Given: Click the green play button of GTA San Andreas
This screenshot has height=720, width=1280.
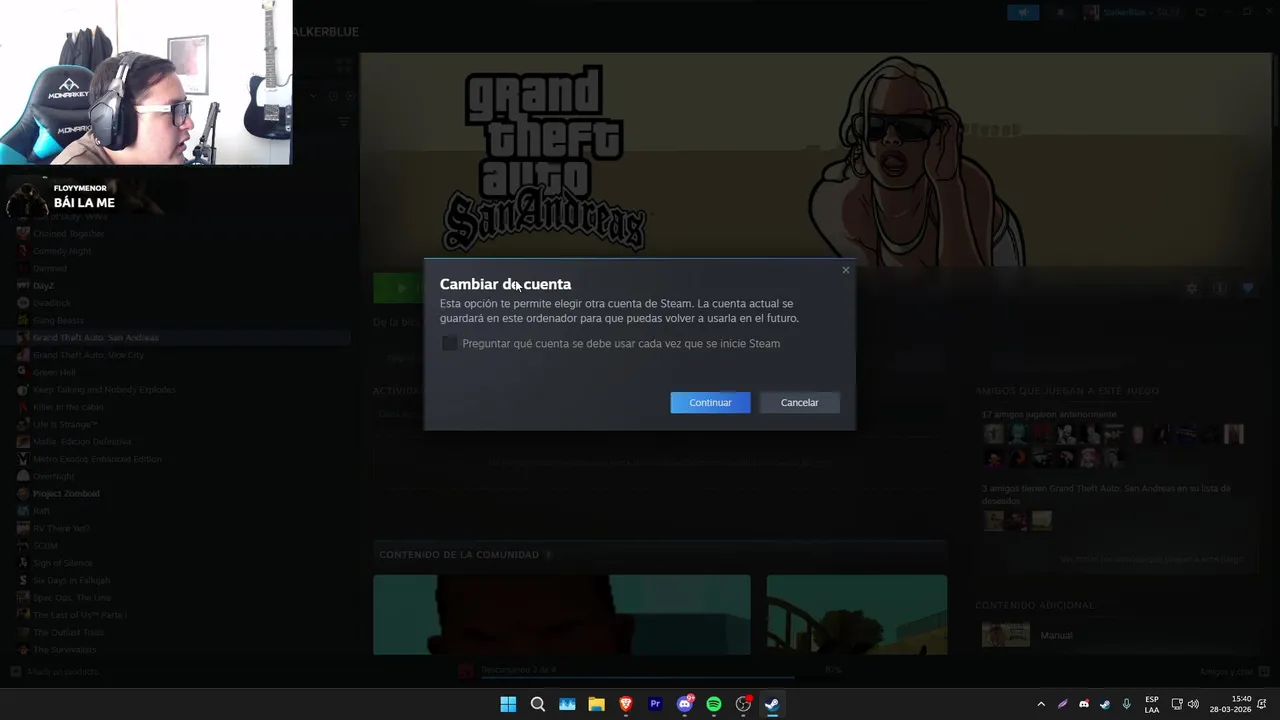Looking at the screenshot, I should click(x=399, y=288).
